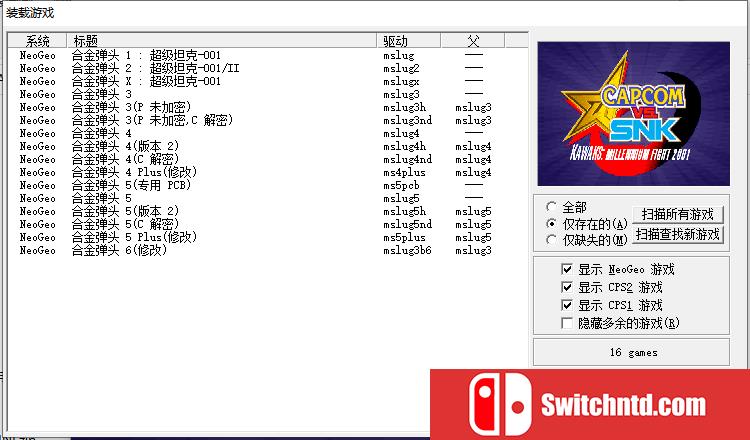Click the mslug3b6 driver cell

tap(408, 251)
